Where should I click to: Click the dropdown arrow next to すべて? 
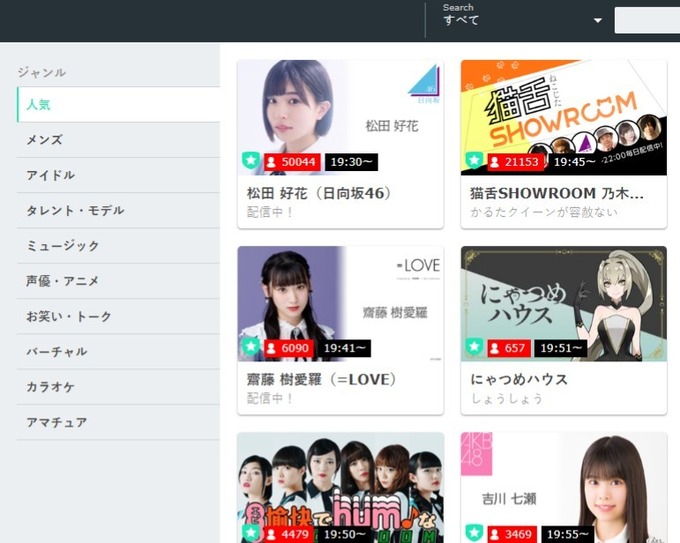(x=598, y=20)
